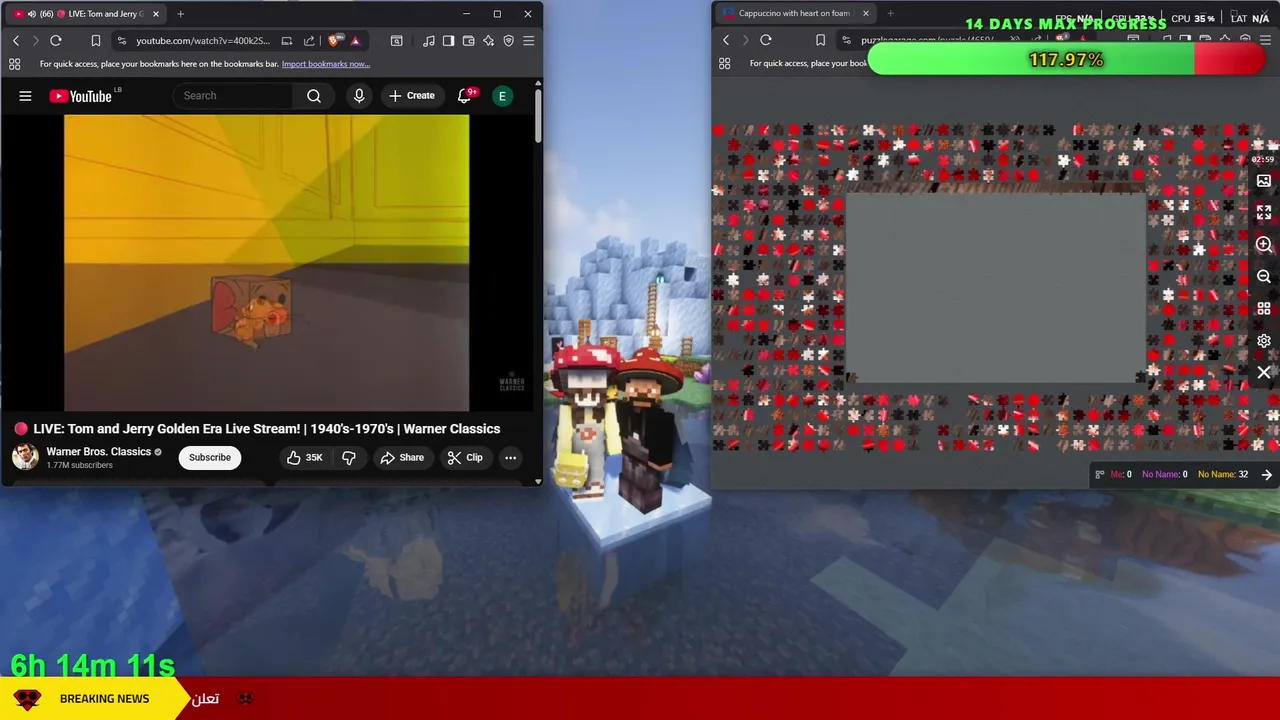1280x720 pixels.
Task: Click the share icon in YouTube address bar
Action: [309, 41]
